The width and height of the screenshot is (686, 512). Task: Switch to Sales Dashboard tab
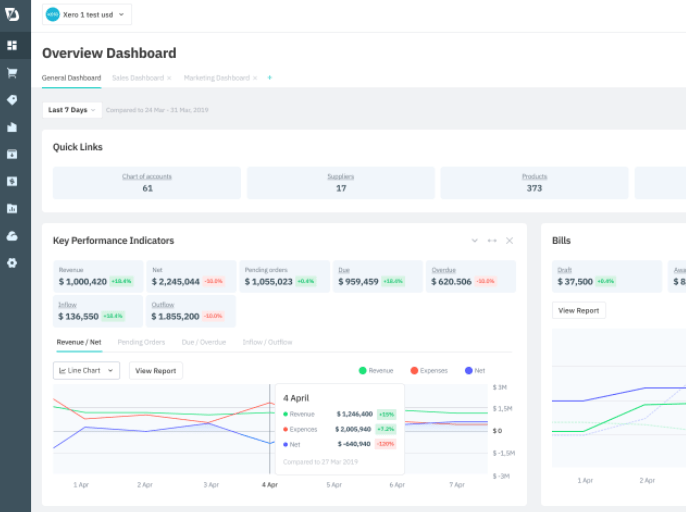pyautogui.click(x=138, y=78)
